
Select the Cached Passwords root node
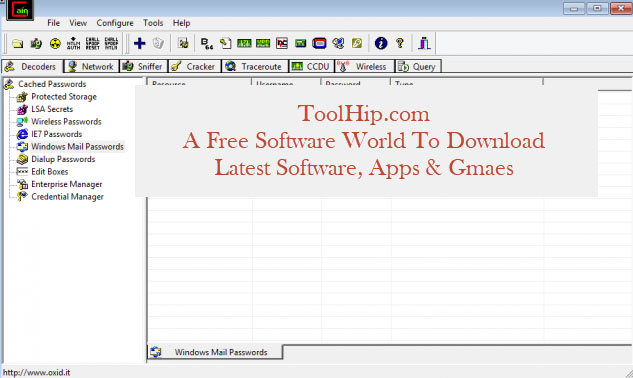pyautogui.click(x=52, y=84)
